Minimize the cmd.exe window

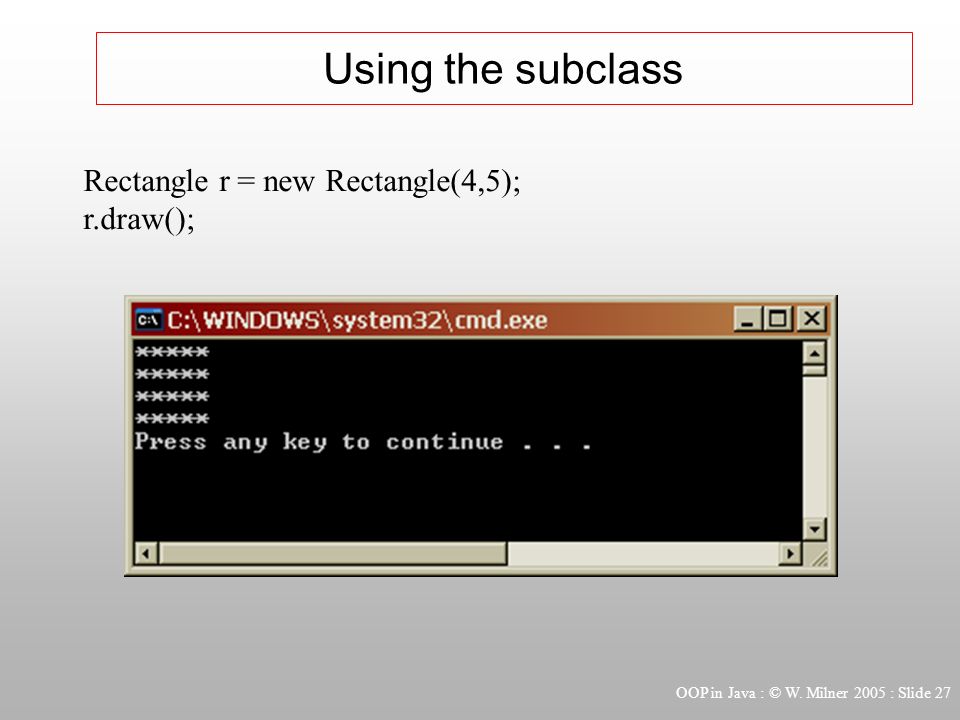(x=748, y=319)
